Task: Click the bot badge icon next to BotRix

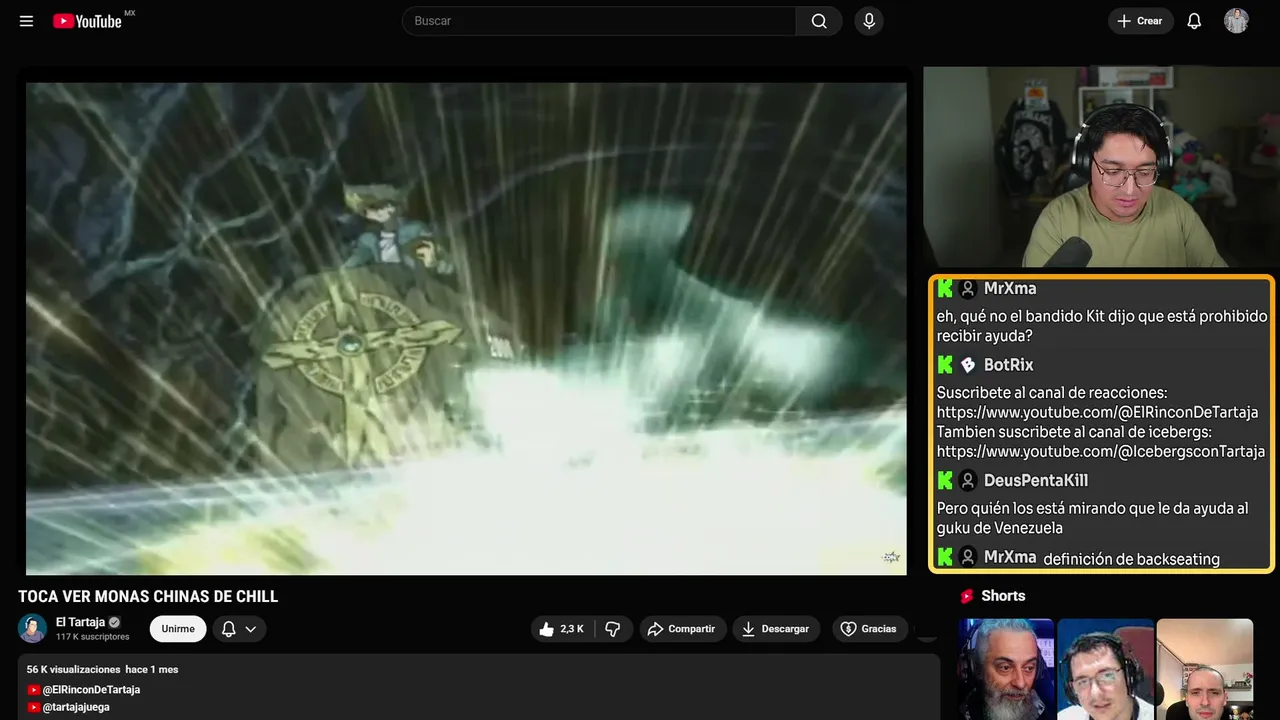Action: (x=968, y=365)
